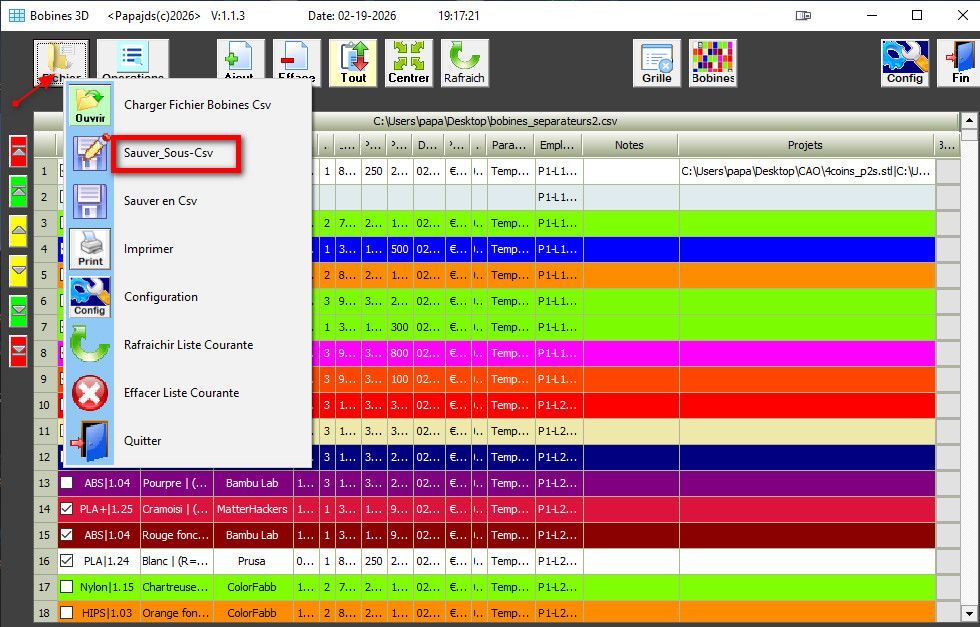Click the Projets cell with 4coins_p2s.stl path
Image resolution: width=980 pixels, height=627 pixels.
(x=807, y=171)
